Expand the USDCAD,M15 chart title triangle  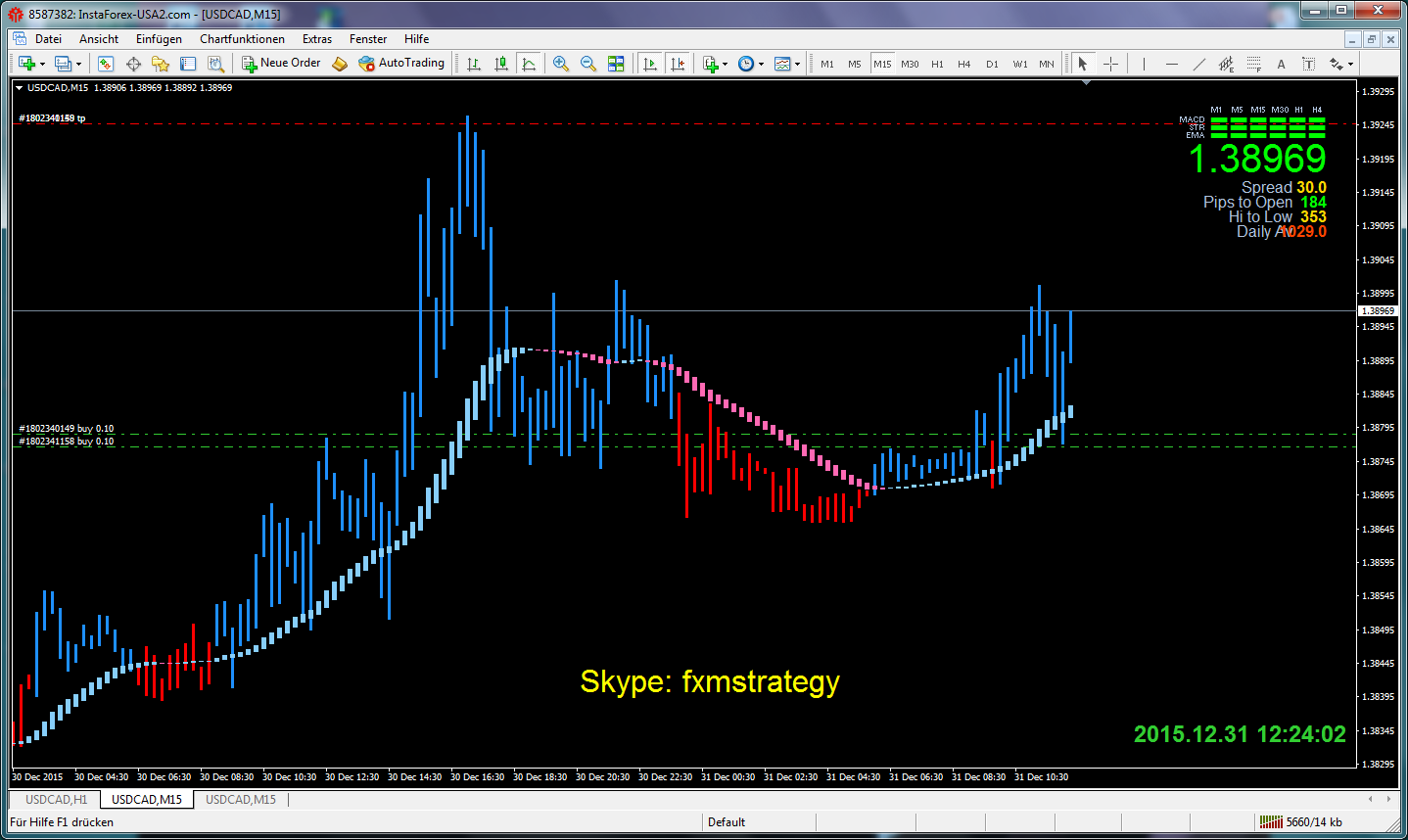click(19, 88)
